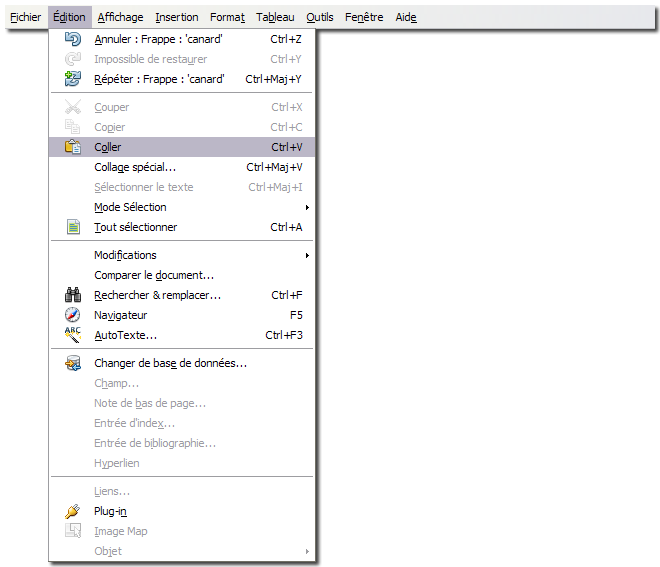Select the Plug-in entry
The height and width of the screenshot is (567, 660).
pyautogui.click(x=182, y=511)
